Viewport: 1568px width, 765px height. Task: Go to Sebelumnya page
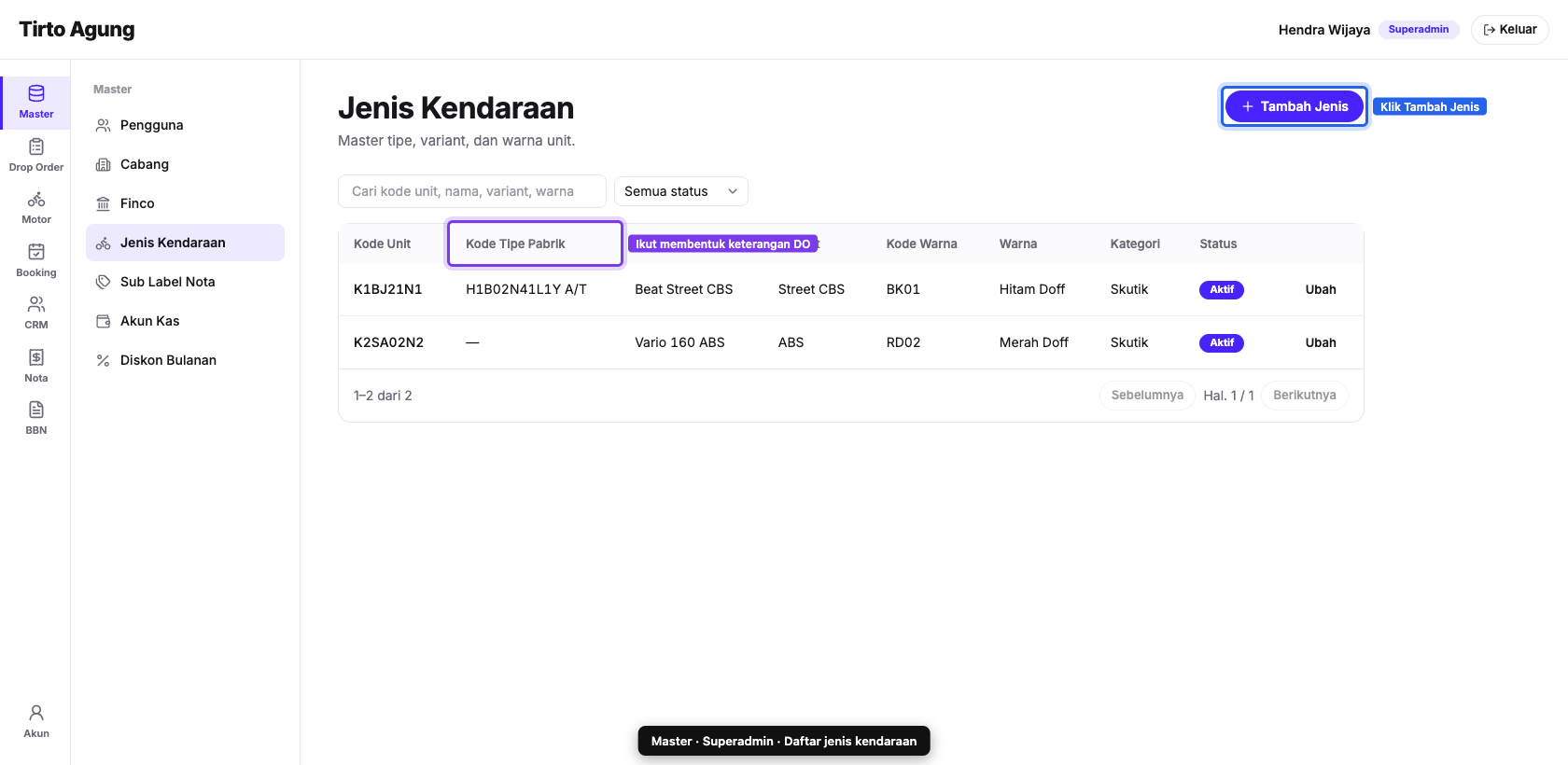pyautogui.click(x=1147, y=396)
